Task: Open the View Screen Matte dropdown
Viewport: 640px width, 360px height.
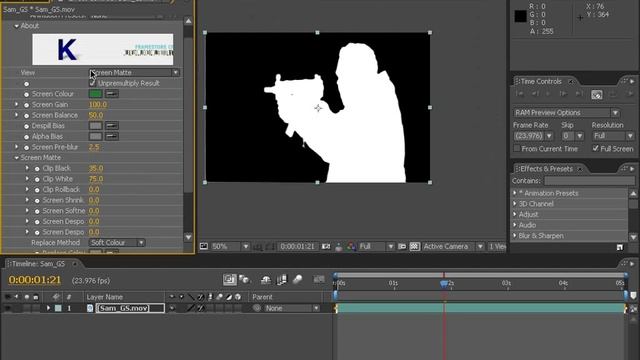Action: coord(134,73)
